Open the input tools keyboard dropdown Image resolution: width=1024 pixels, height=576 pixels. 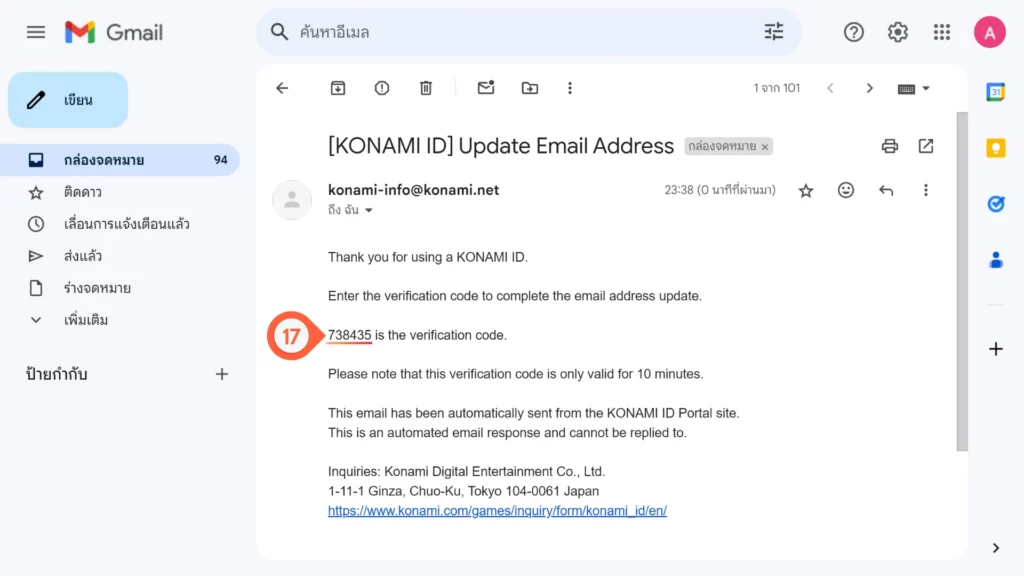[x=914, y=88]
